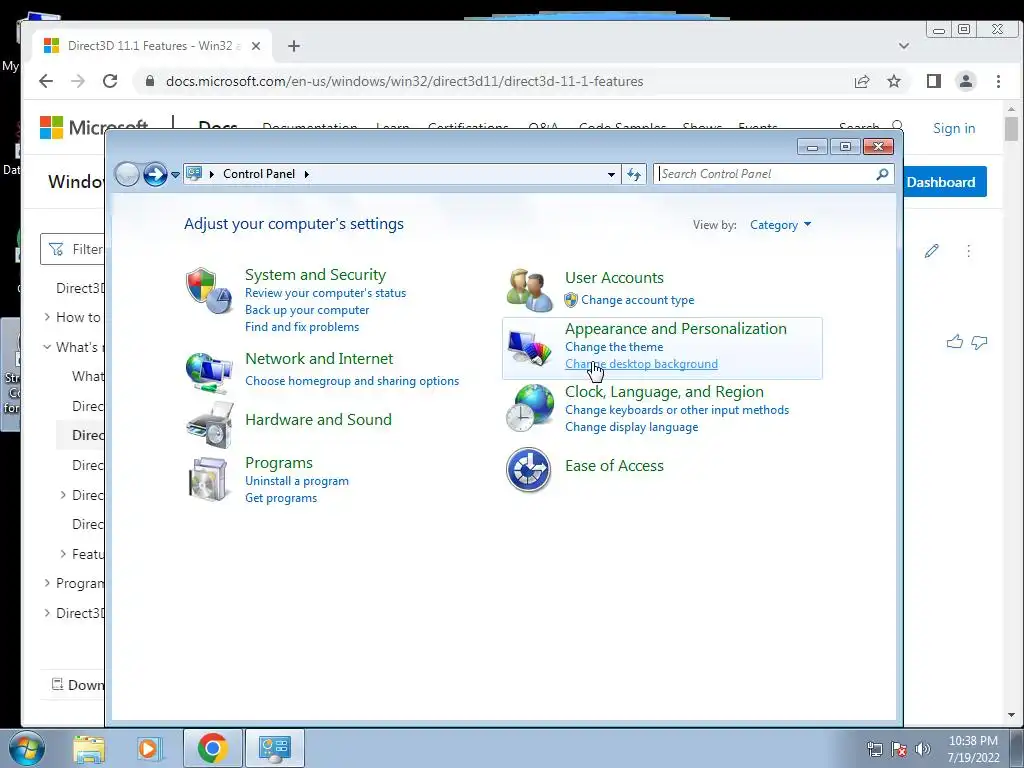The height and width of the screenshot is (768, 1024).
Task: Select the Direct3D 11.1 Features tab
Action: pos(152,46)
